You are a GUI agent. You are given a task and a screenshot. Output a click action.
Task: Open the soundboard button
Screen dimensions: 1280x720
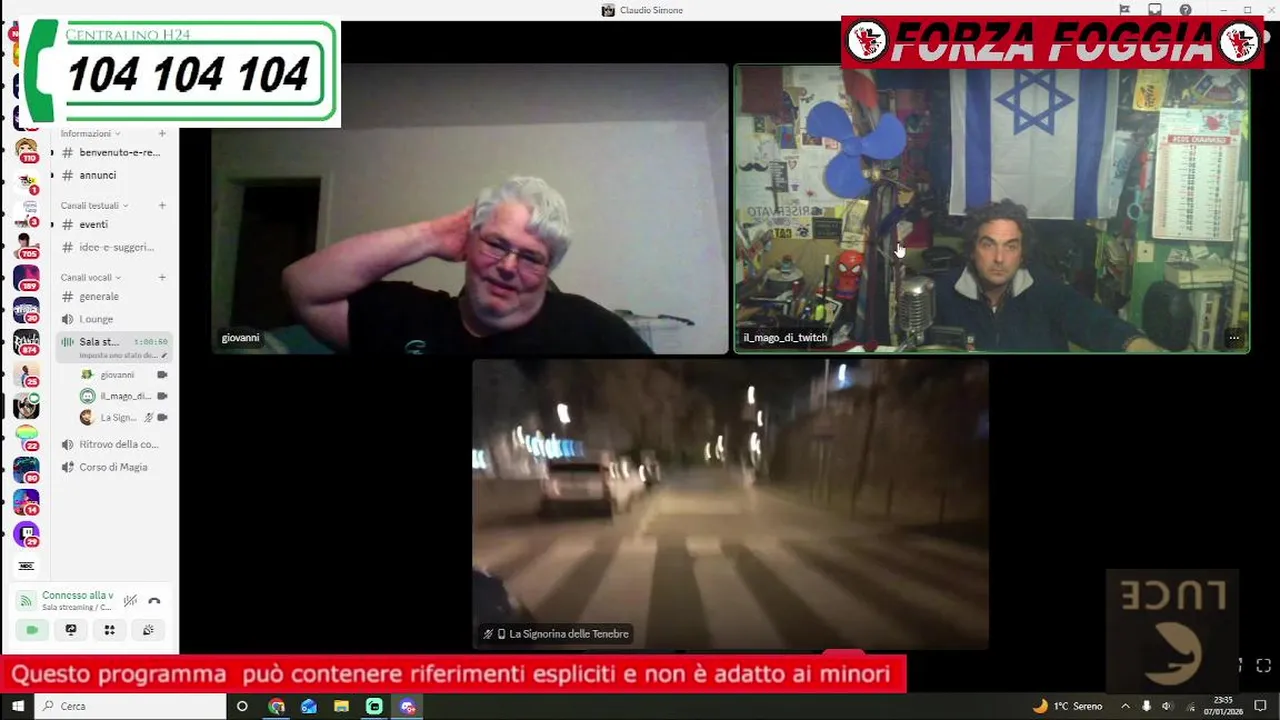pos(148,630)
